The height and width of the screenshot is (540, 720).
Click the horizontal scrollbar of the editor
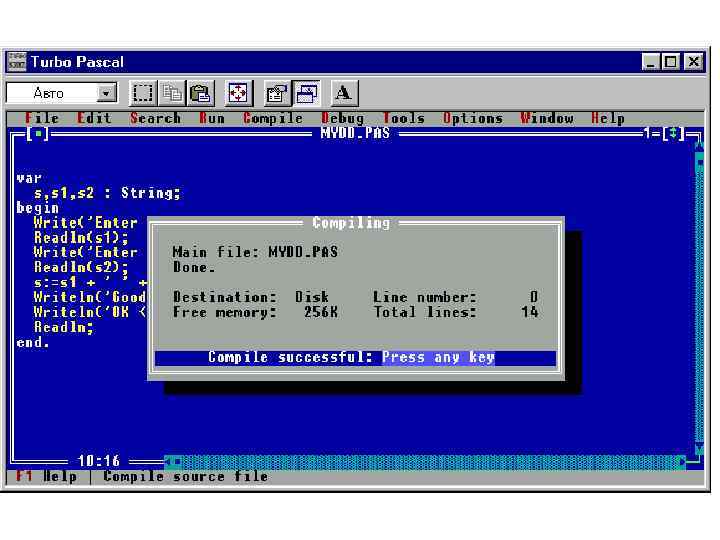point(425,461)
